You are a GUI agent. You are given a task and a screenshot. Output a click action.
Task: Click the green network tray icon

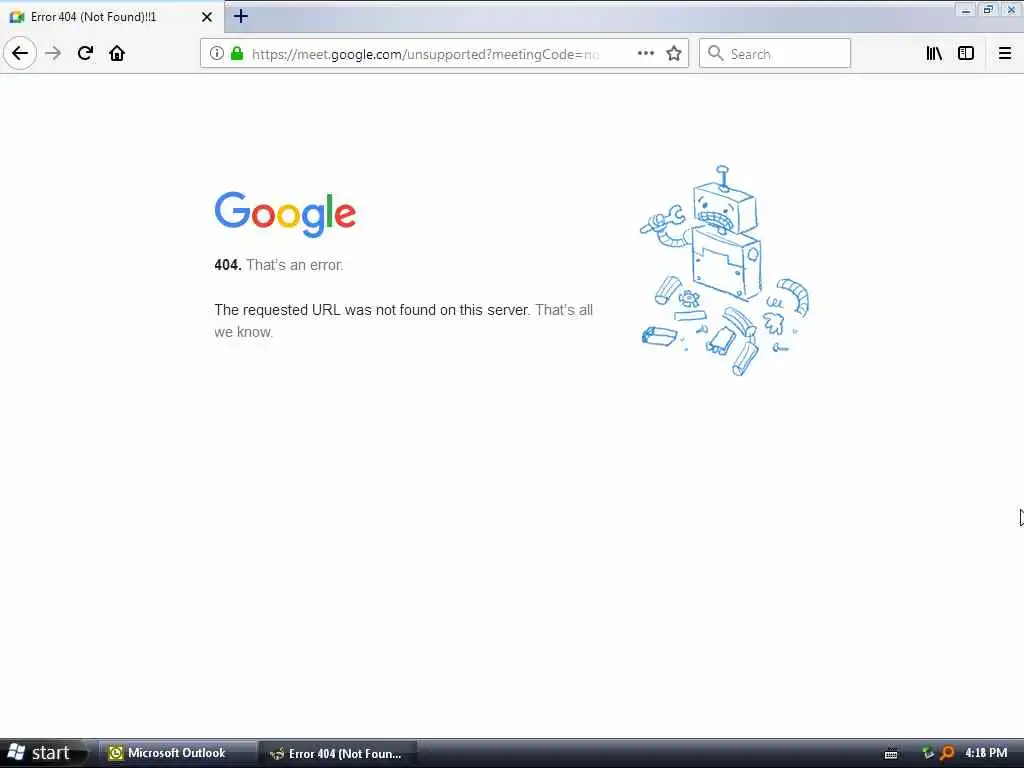(x=927, y=754)
